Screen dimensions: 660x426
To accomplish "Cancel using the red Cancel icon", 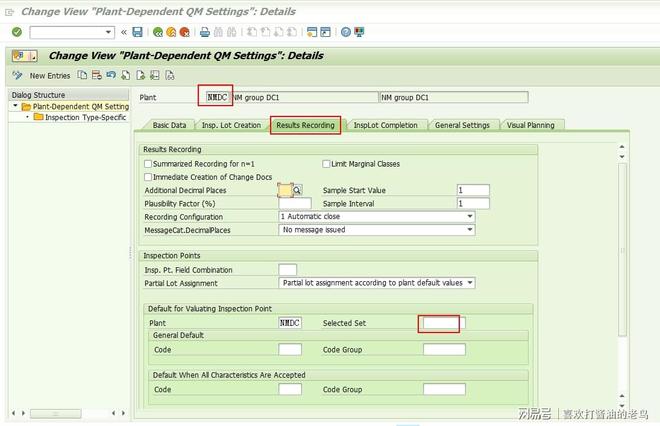I will tap(184, 32).
